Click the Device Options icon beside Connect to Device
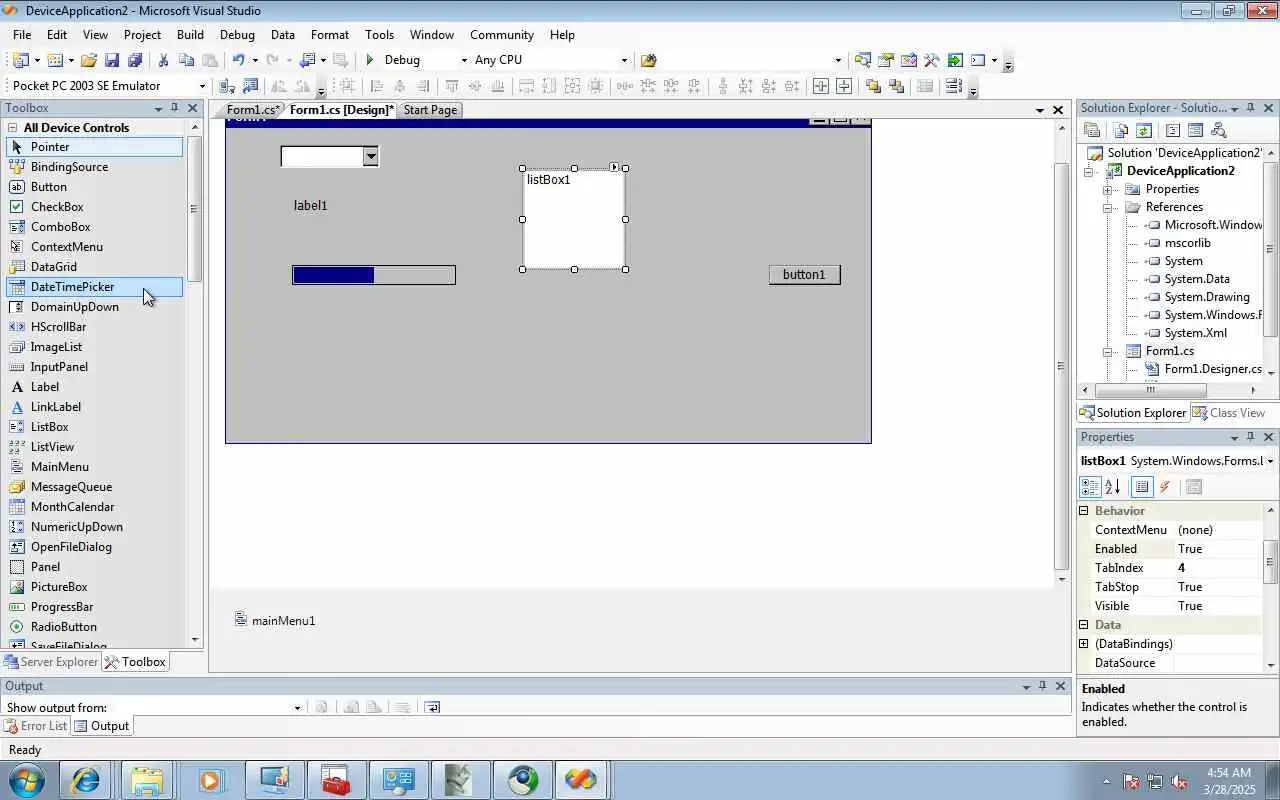 [x=250, y=86]
